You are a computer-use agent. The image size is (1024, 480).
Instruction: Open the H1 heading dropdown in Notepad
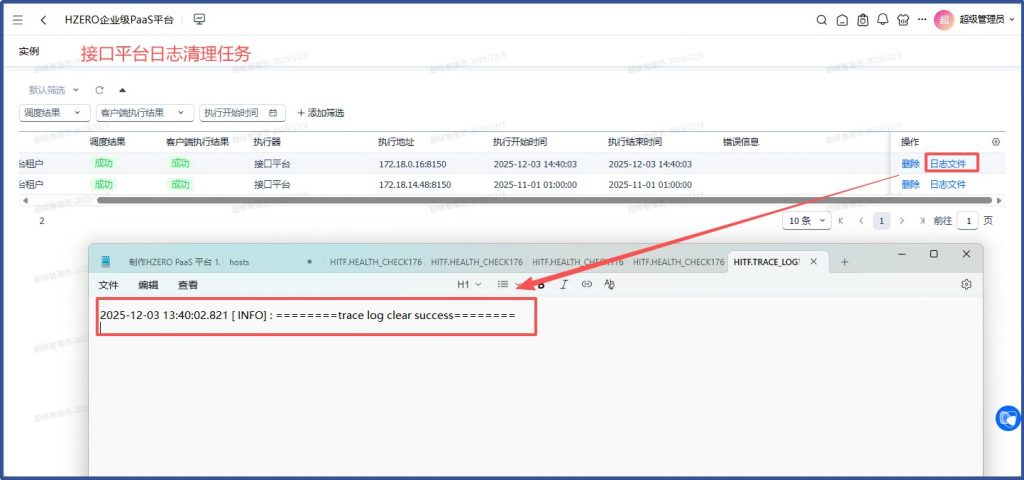click(469, 284)
